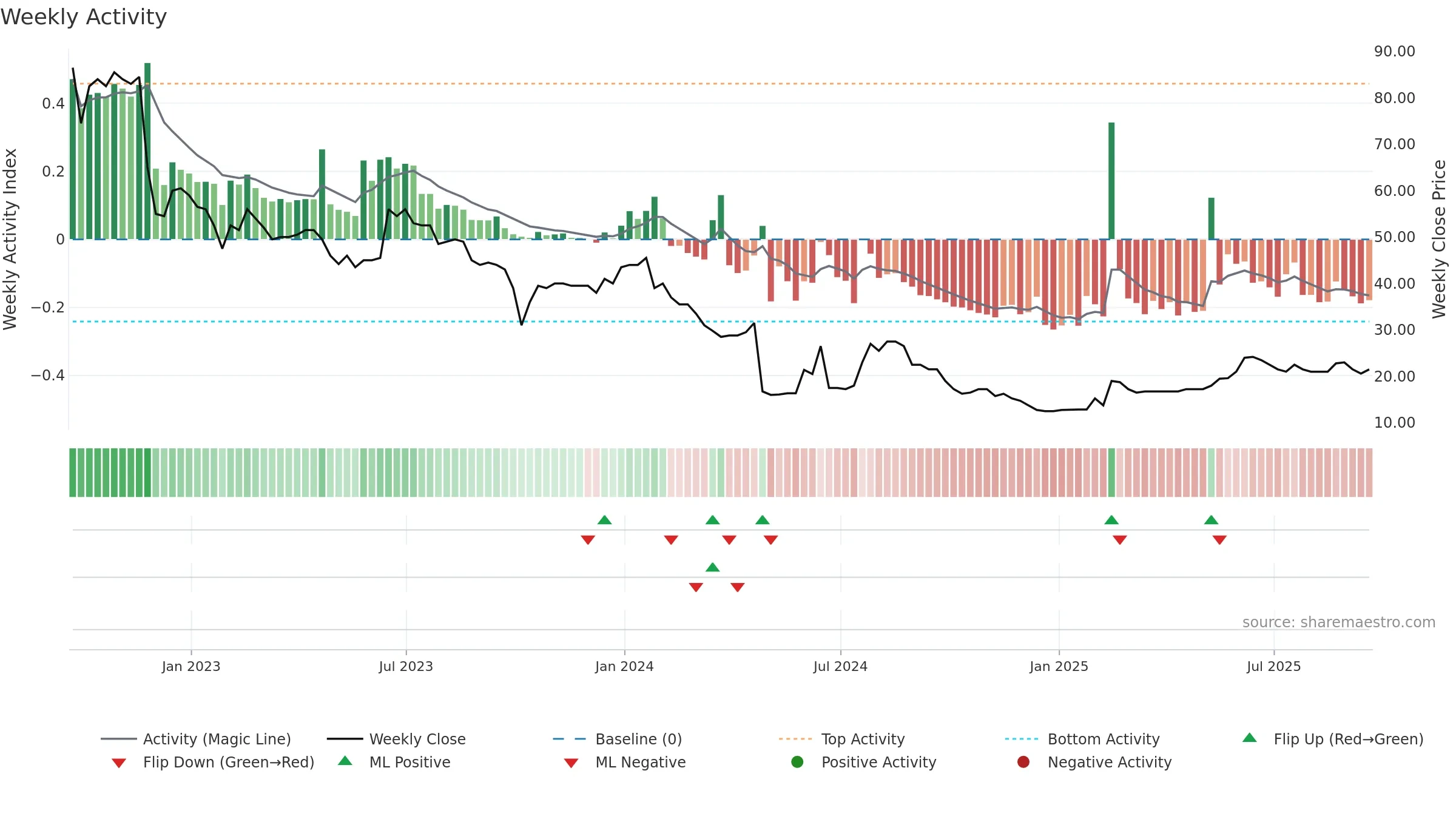This screenshot has width=1456, height=819.
Task: Click the Jul 2023 x-axis label
Action: (x=406, y=667)
